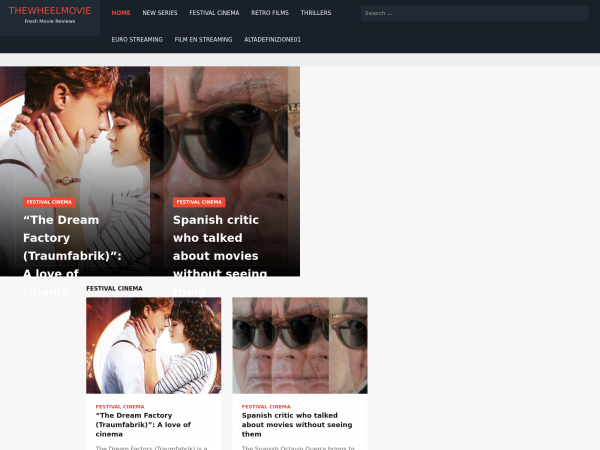Select Retro Films in navigation
This screenshot has width=600, height=450.
pos(269,13)
